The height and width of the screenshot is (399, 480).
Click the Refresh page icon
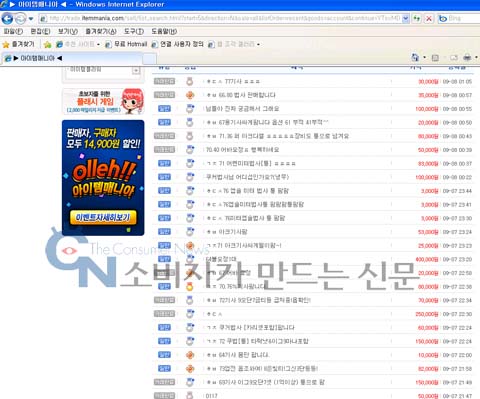(417, 19)
